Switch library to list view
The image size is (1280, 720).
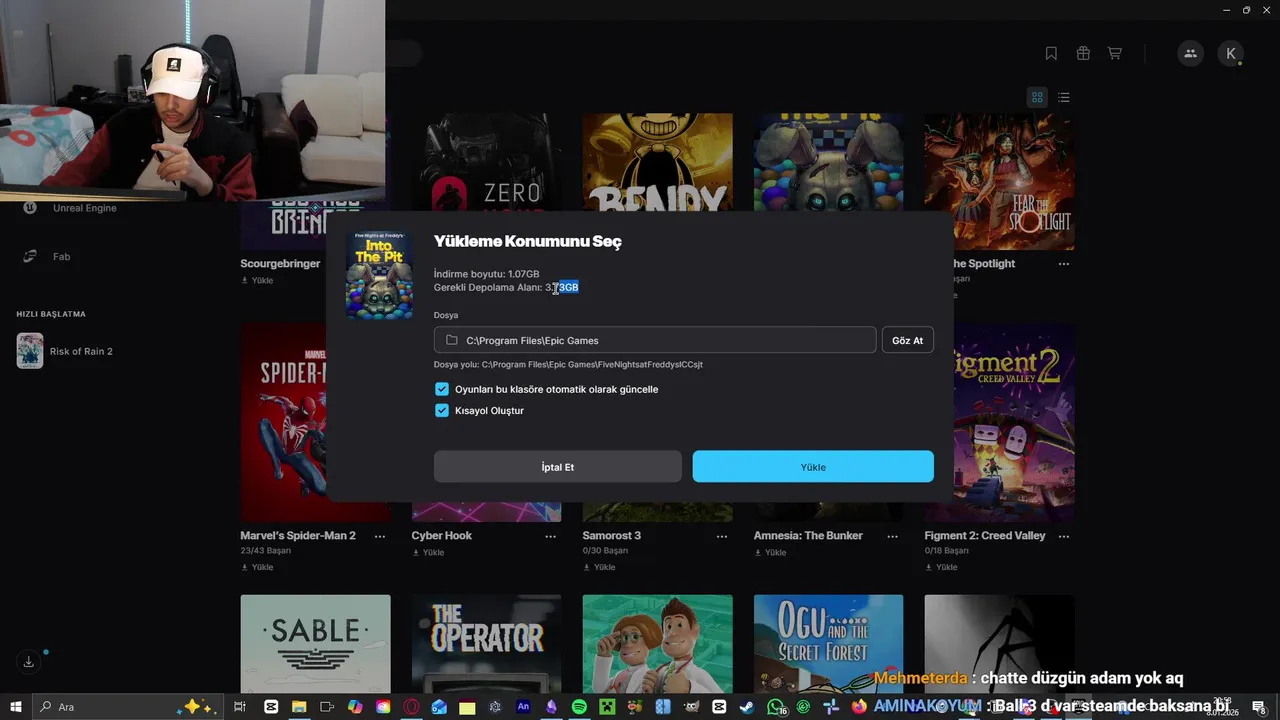[x=1064, y=97]
